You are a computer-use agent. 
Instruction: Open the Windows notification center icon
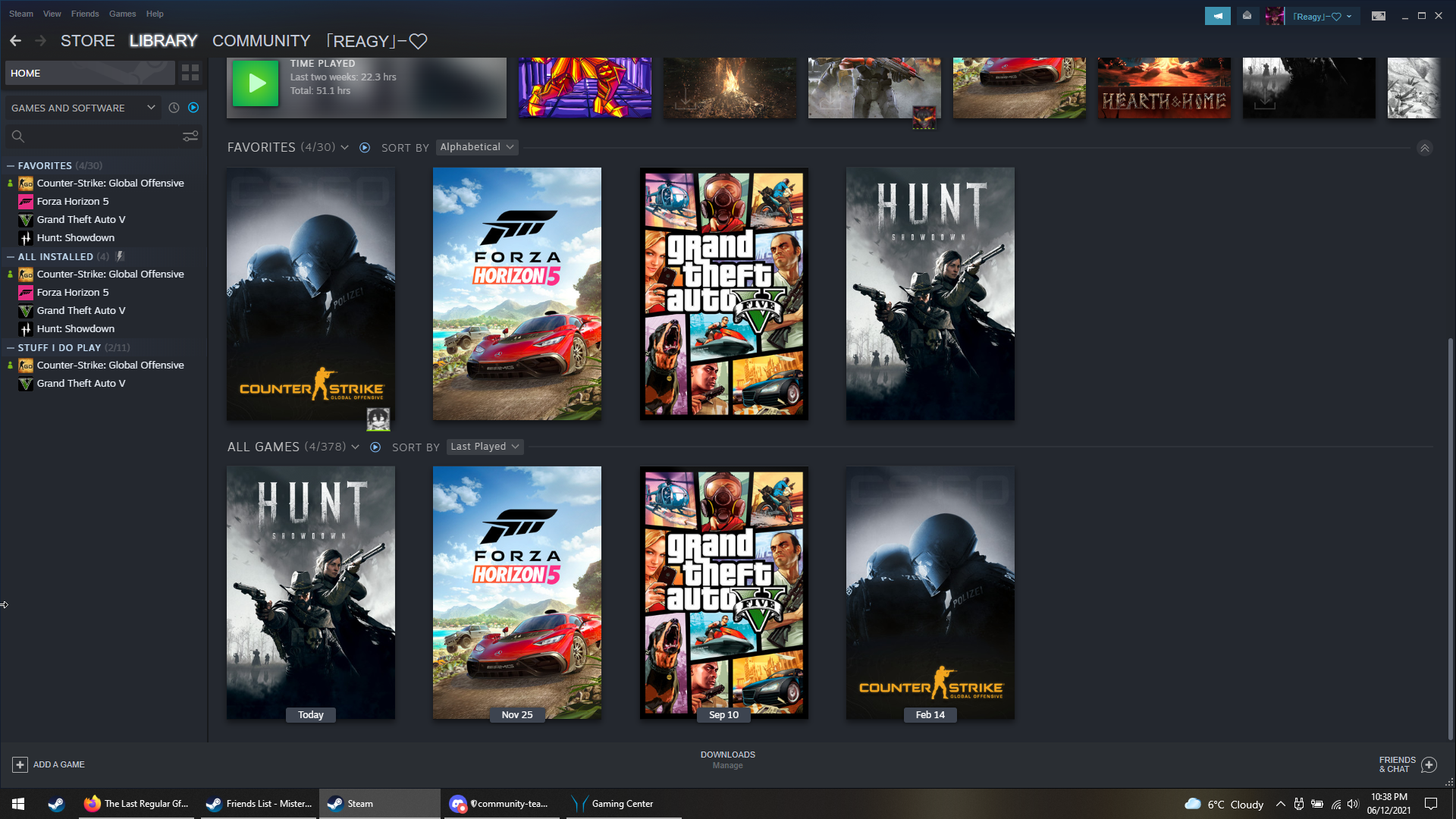point(1431,804)
